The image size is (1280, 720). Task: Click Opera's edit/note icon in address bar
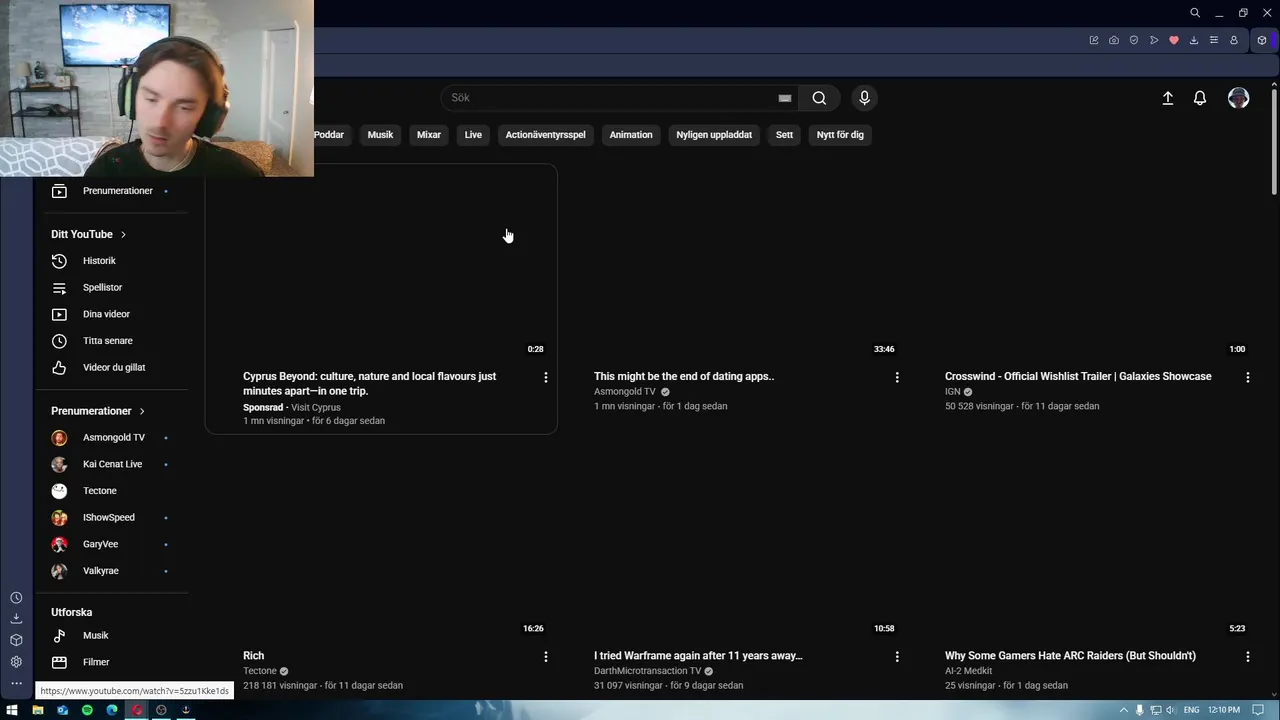click(1094, 40)
